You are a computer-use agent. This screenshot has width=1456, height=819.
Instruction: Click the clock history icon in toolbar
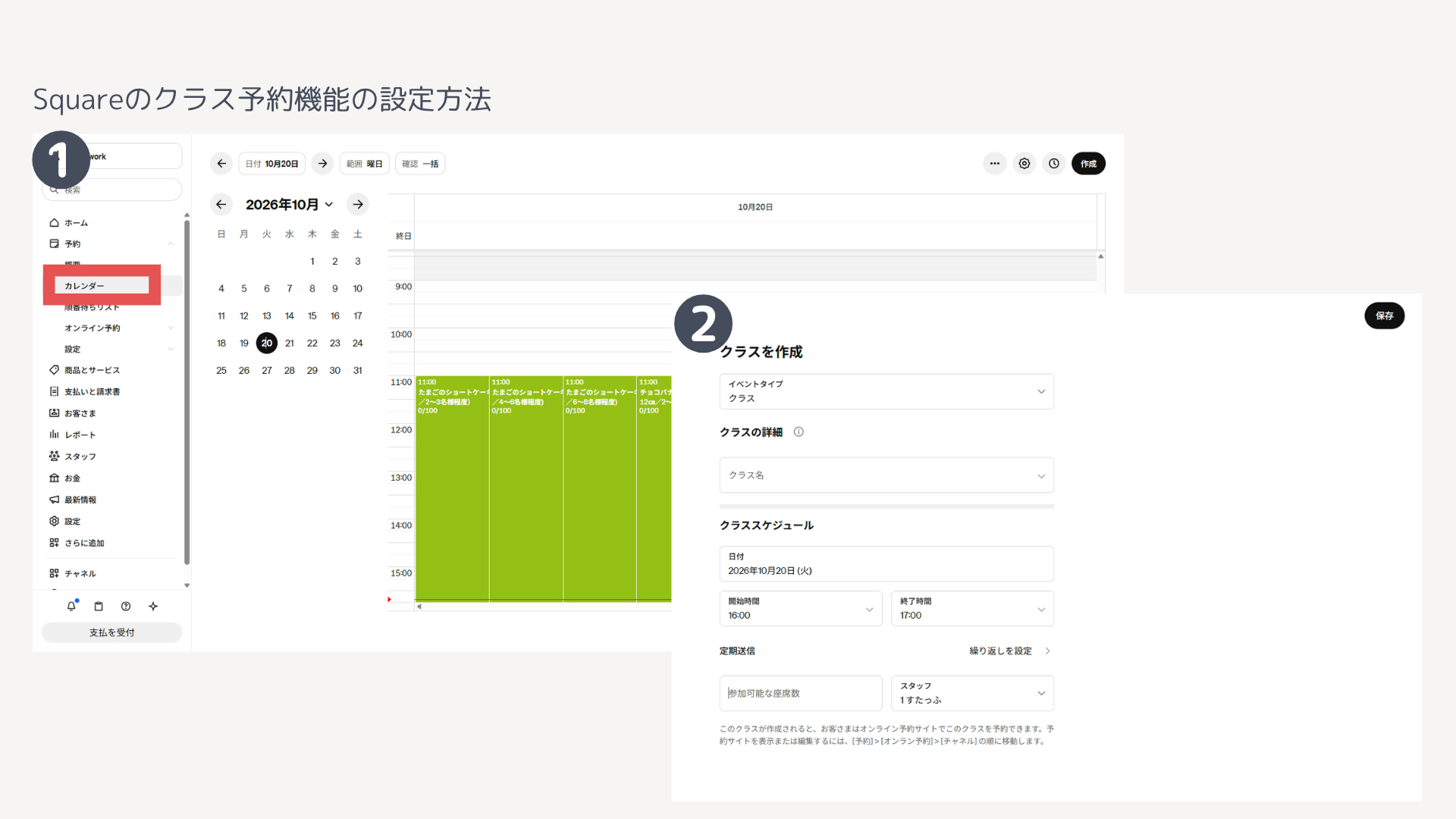1054,164
